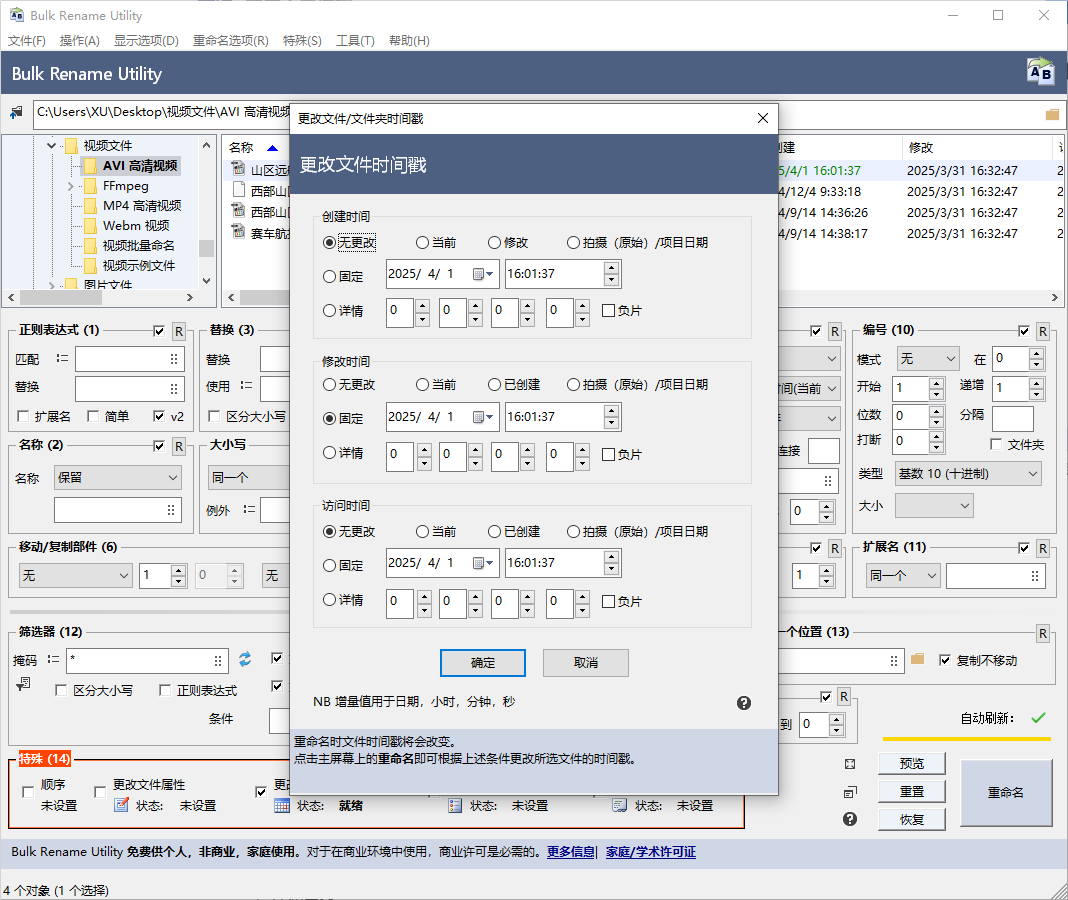Click the green auto-refresh checkmark icon

(1038, 718)
